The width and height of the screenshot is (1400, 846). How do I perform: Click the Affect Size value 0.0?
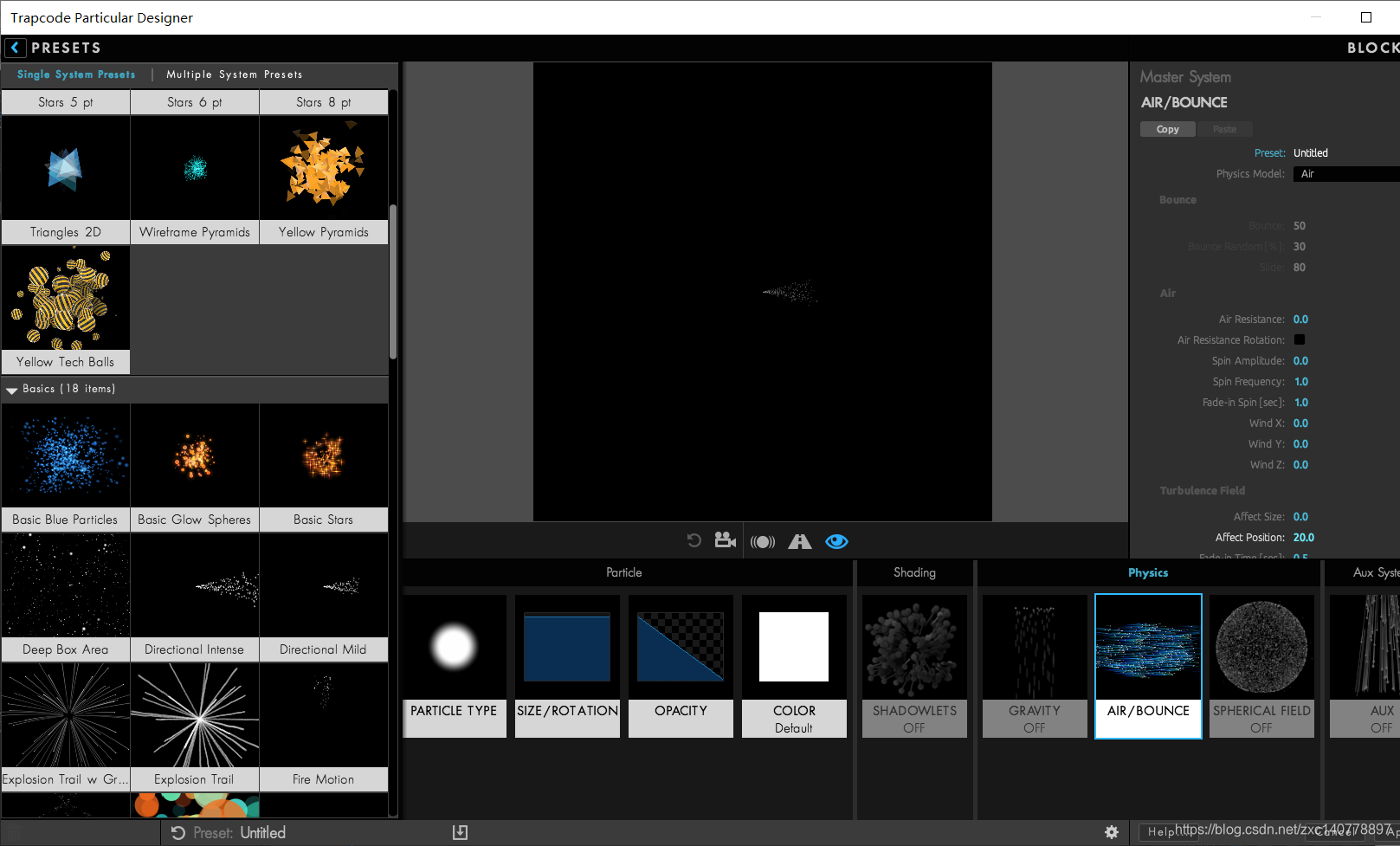(x=1300, y=517)
